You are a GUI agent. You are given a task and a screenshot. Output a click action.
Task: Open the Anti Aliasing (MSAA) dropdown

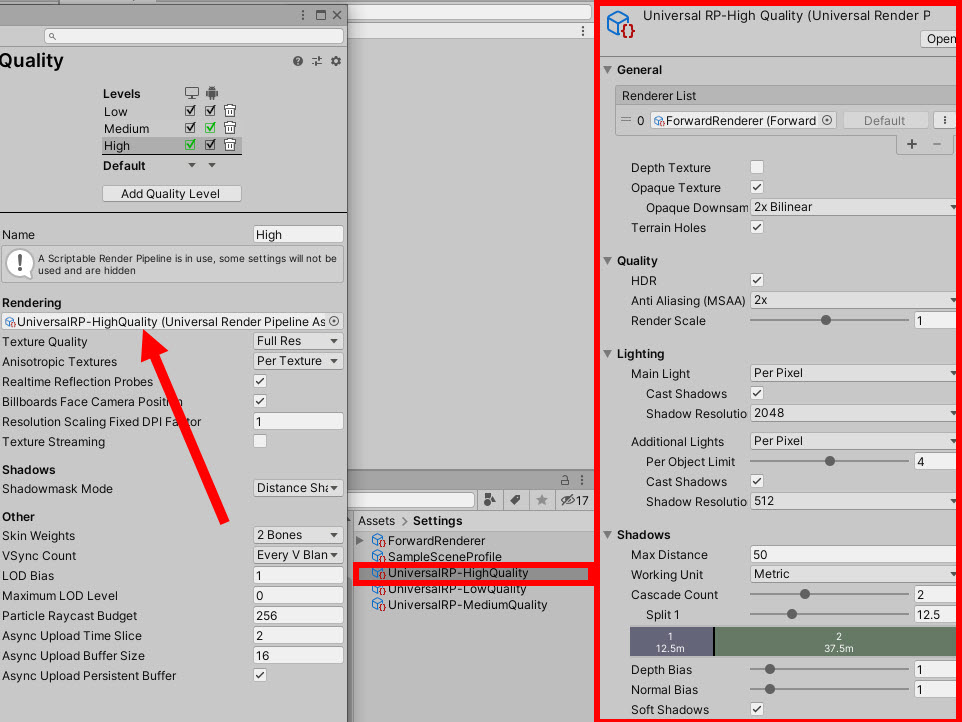pyautogui.click(x=853, y=300)
